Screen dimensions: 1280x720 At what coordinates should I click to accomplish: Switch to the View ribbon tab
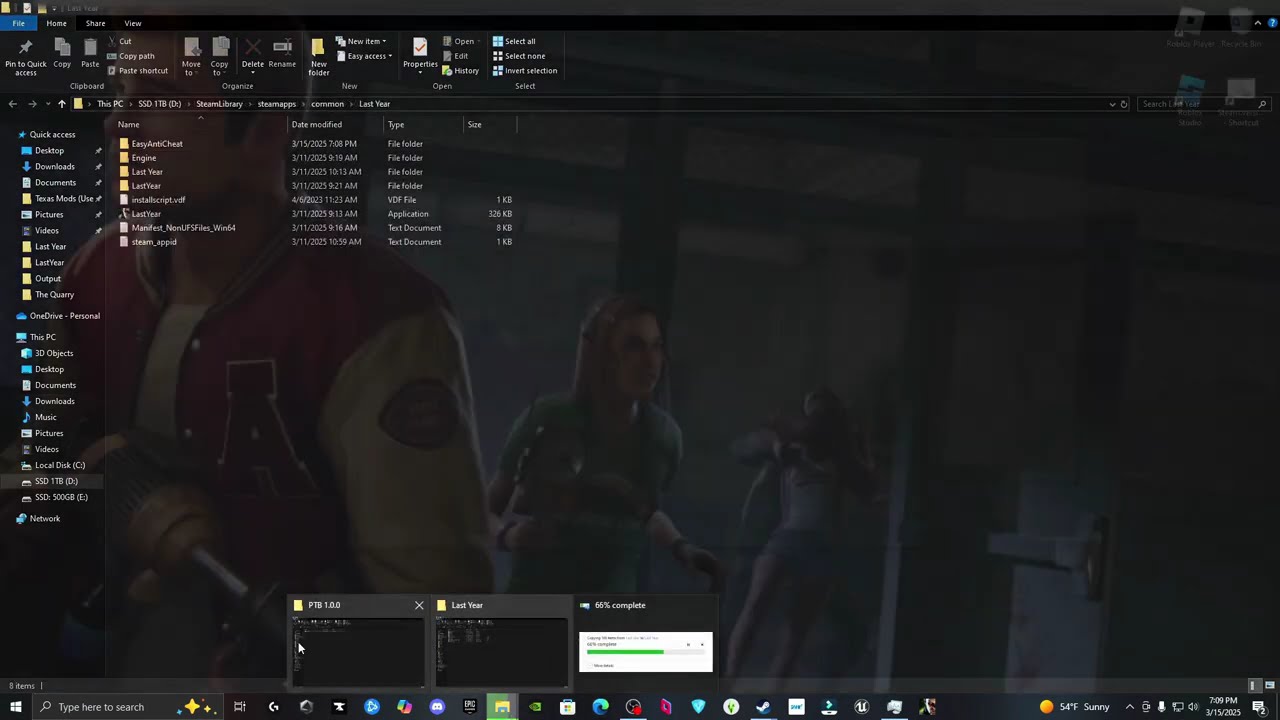[132, 23]
